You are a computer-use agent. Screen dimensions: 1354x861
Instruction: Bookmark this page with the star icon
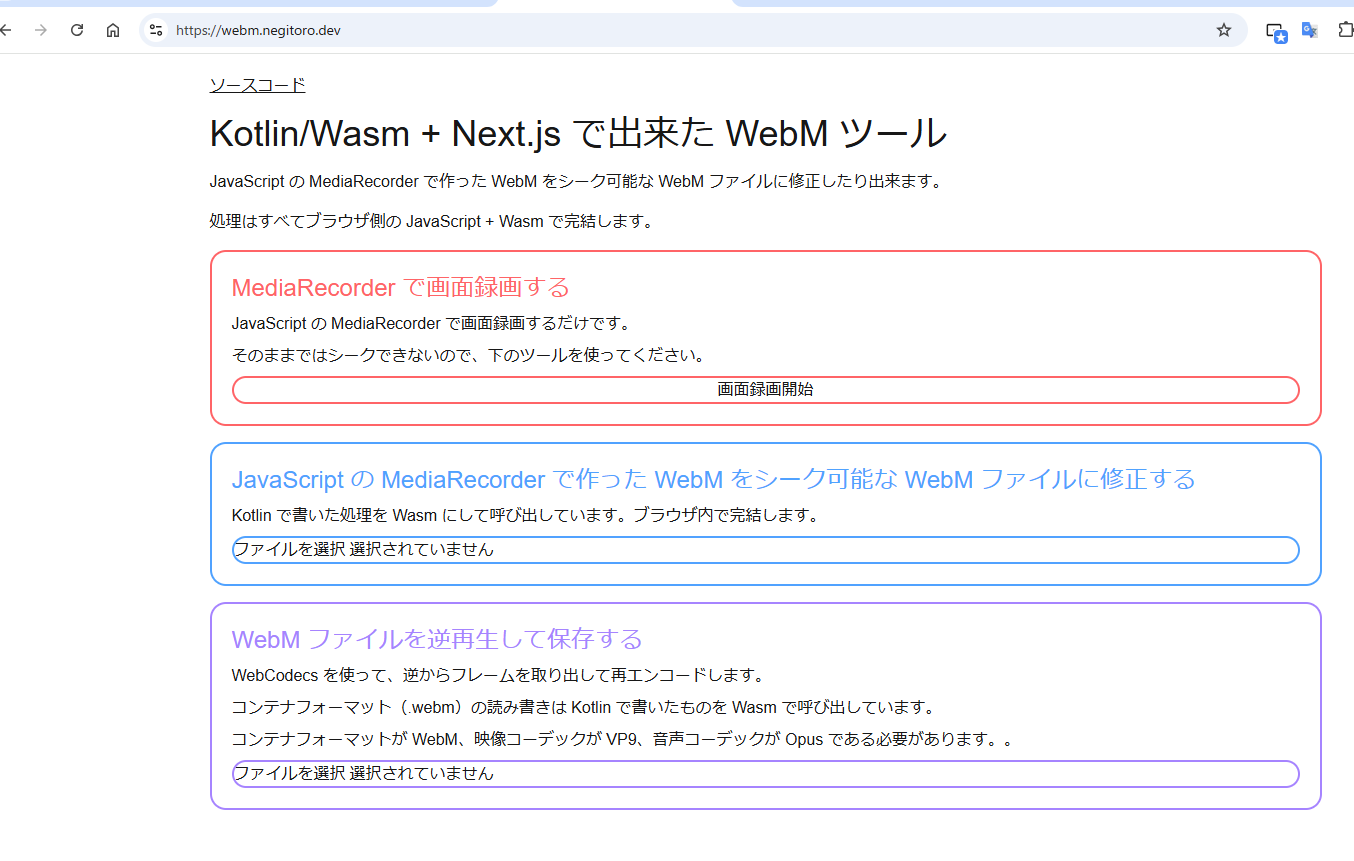coord(1223,30)
